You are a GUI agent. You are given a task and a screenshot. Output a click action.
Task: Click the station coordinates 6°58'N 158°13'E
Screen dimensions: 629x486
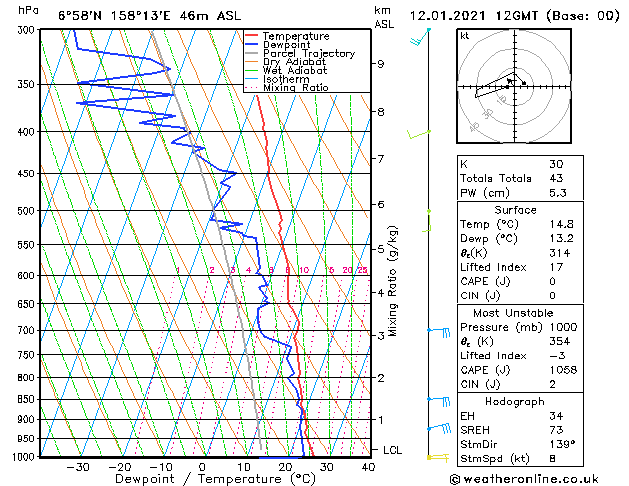coord(114,16)
